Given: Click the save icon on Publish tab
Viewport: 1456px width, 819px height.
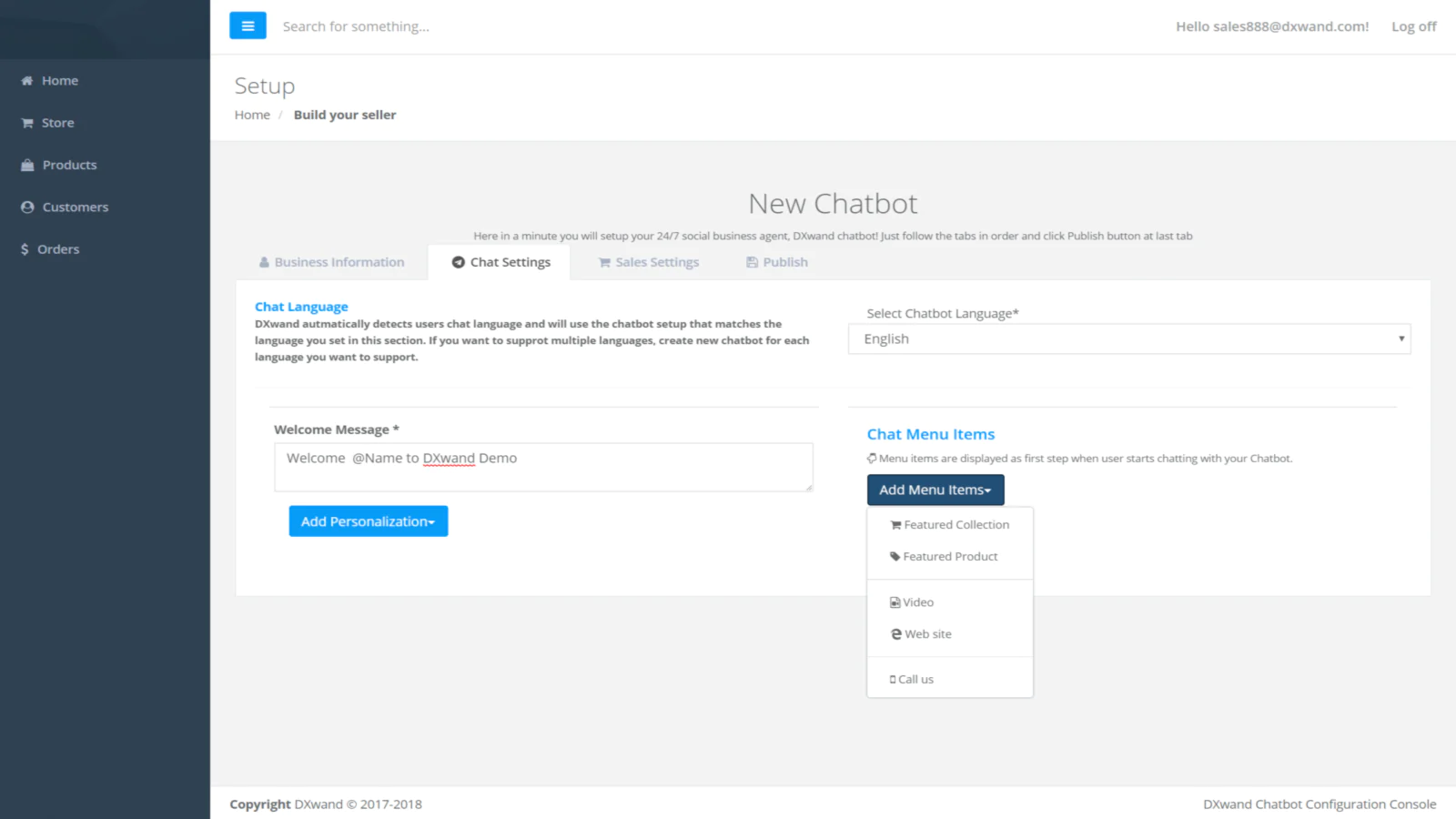Looking at the screenshot, I should (x=752, y=262).
